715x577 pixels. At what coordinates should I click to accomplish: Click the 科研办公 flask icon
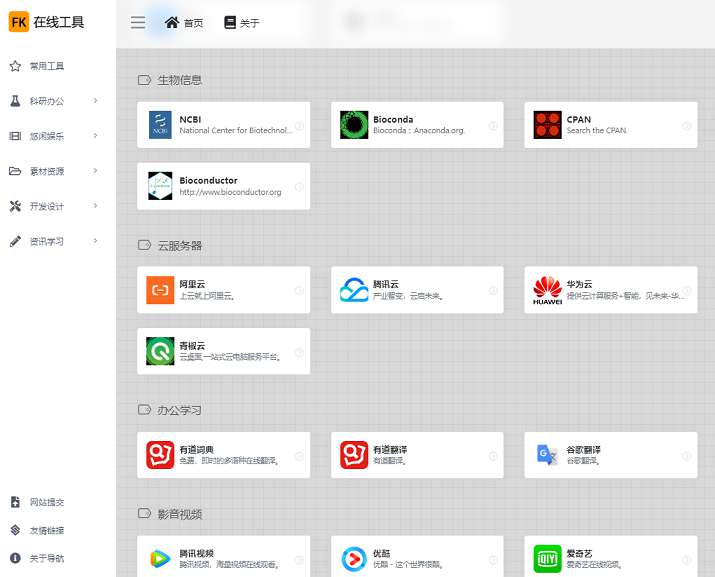[15, 101]
